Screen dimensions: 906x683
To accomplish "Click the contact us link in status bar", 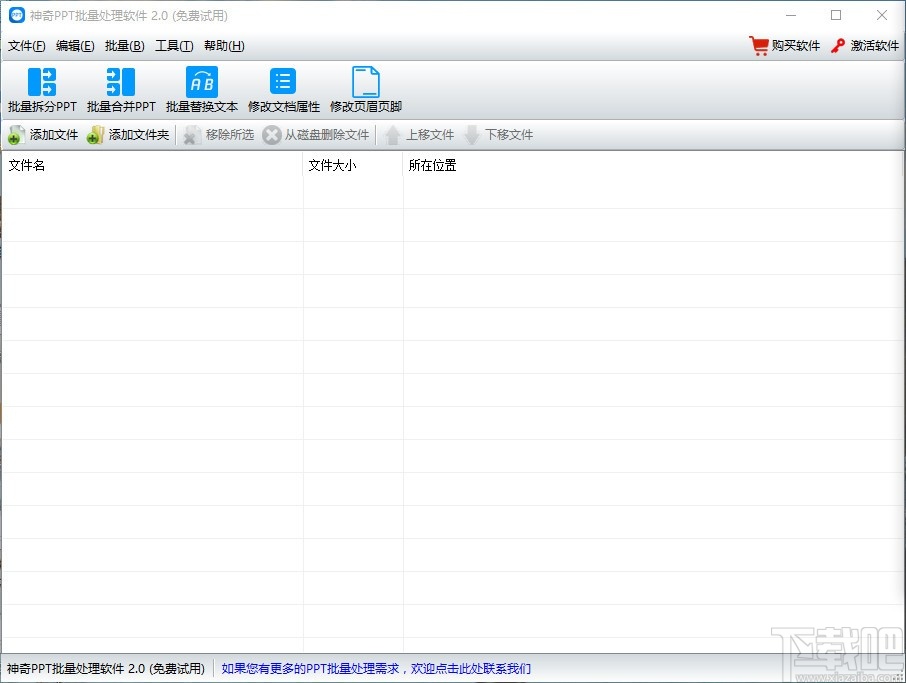I will click(x=376, y=669).
